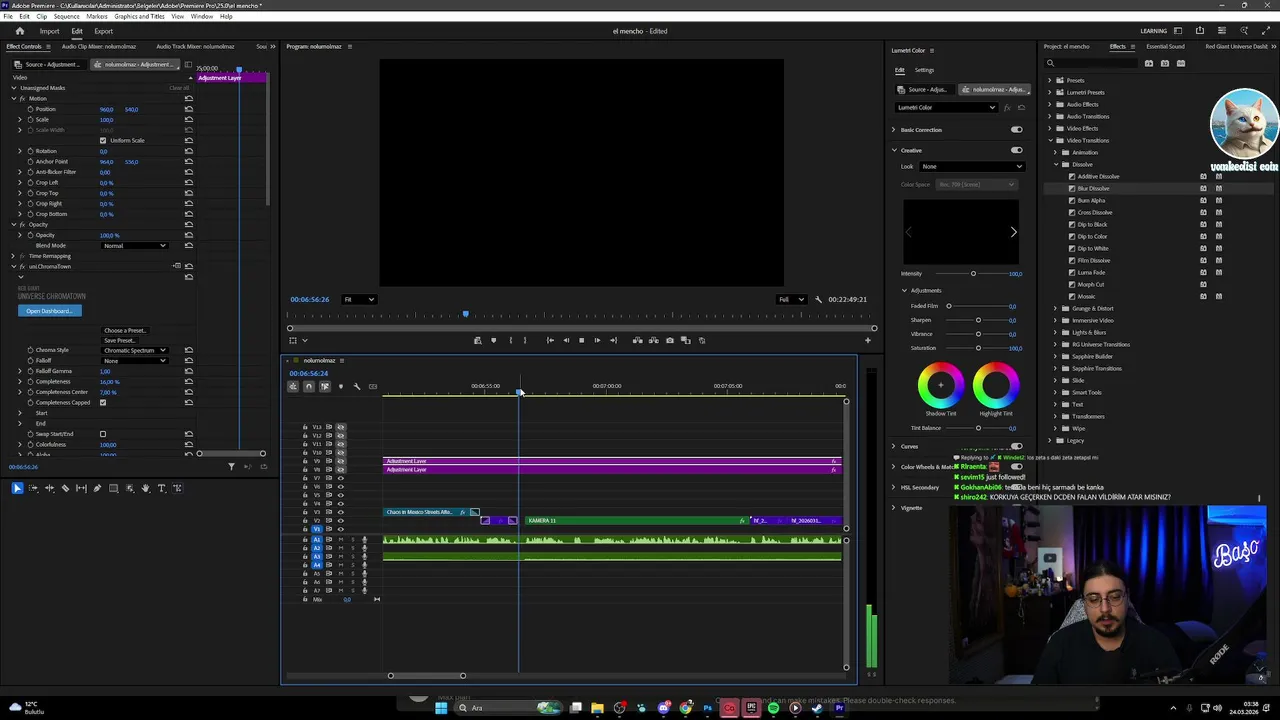Click the Add Marker button in the Program monitor
The width and height of the screenshot is (1280, 720).
[493, 340]
